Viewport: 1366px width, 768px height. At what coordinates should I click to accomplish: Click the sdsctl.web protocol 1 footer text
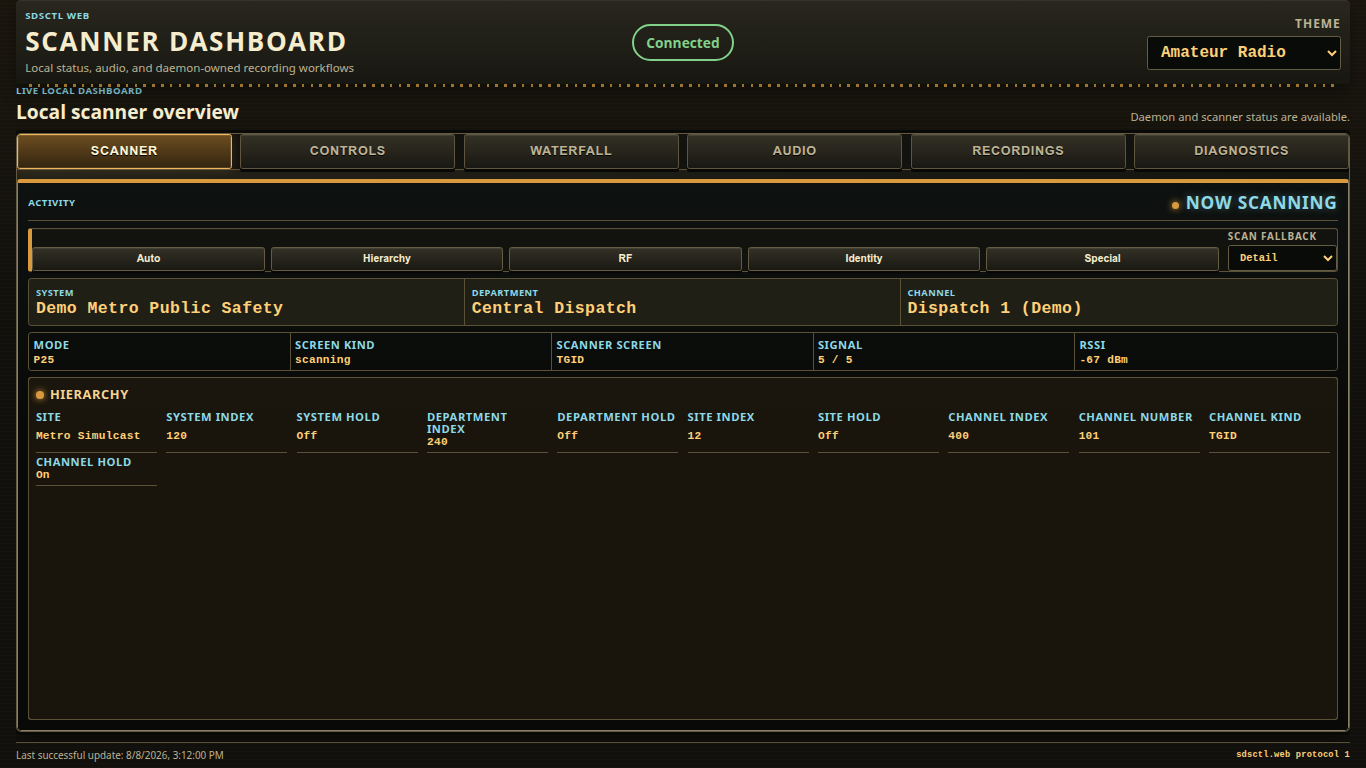point(1293,754)
